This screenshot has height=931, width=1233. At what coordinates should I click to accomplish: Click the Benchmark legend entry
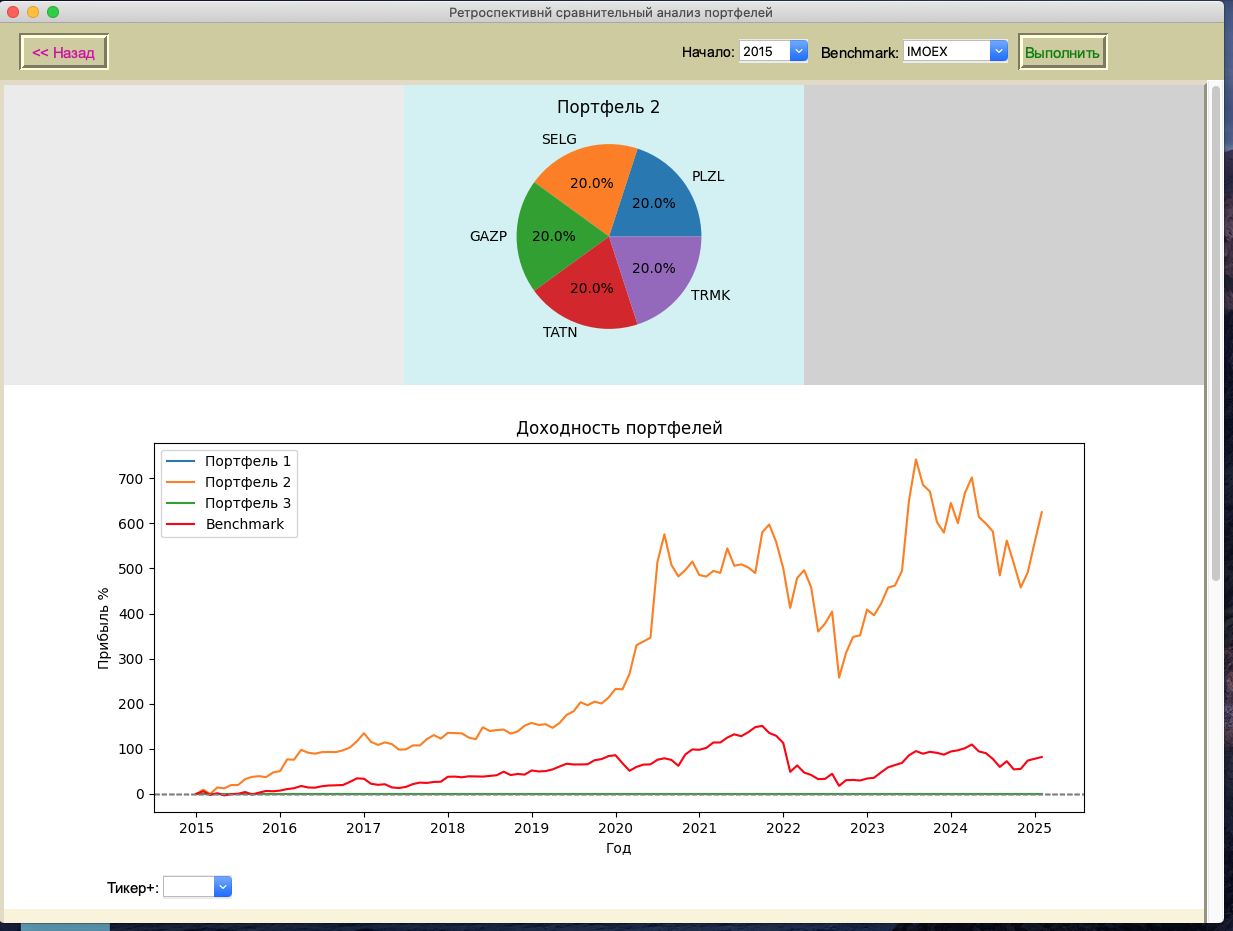pyautogui.click(x=244, y=524)
